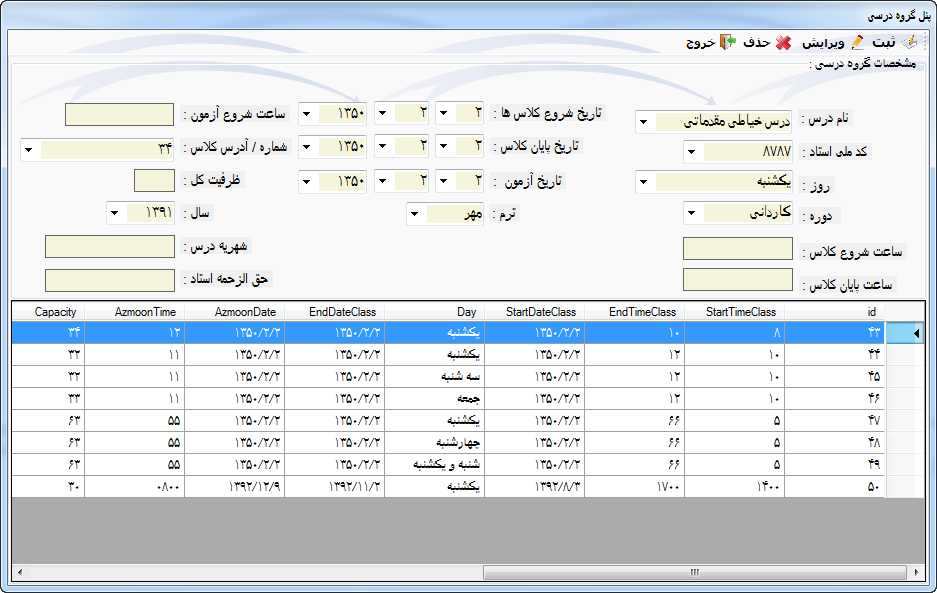
Task: Click the horizontal scrollbar thumb of the grid
Action: [x=694, y=572]
